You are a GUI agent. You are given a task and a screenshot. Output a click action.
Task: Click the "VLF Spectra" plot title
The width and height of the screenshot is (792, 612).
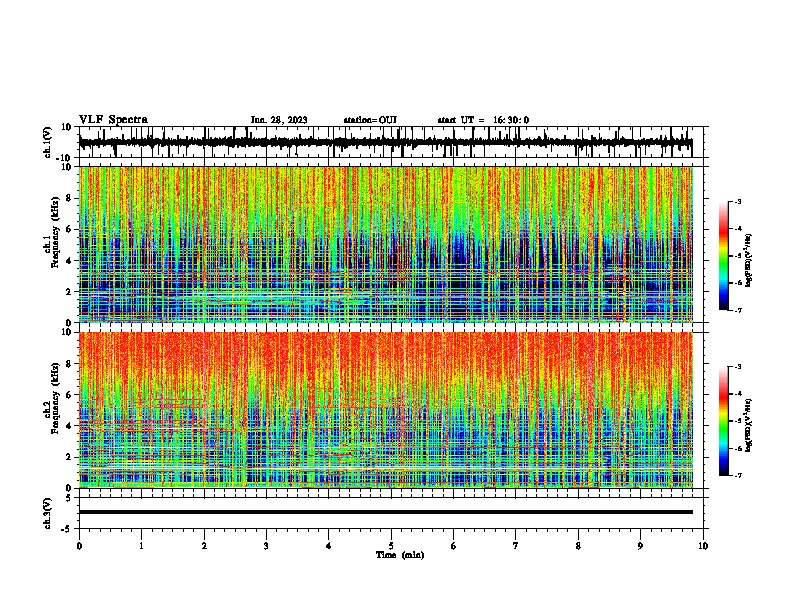pyautogui.click(x=113, y=120)
